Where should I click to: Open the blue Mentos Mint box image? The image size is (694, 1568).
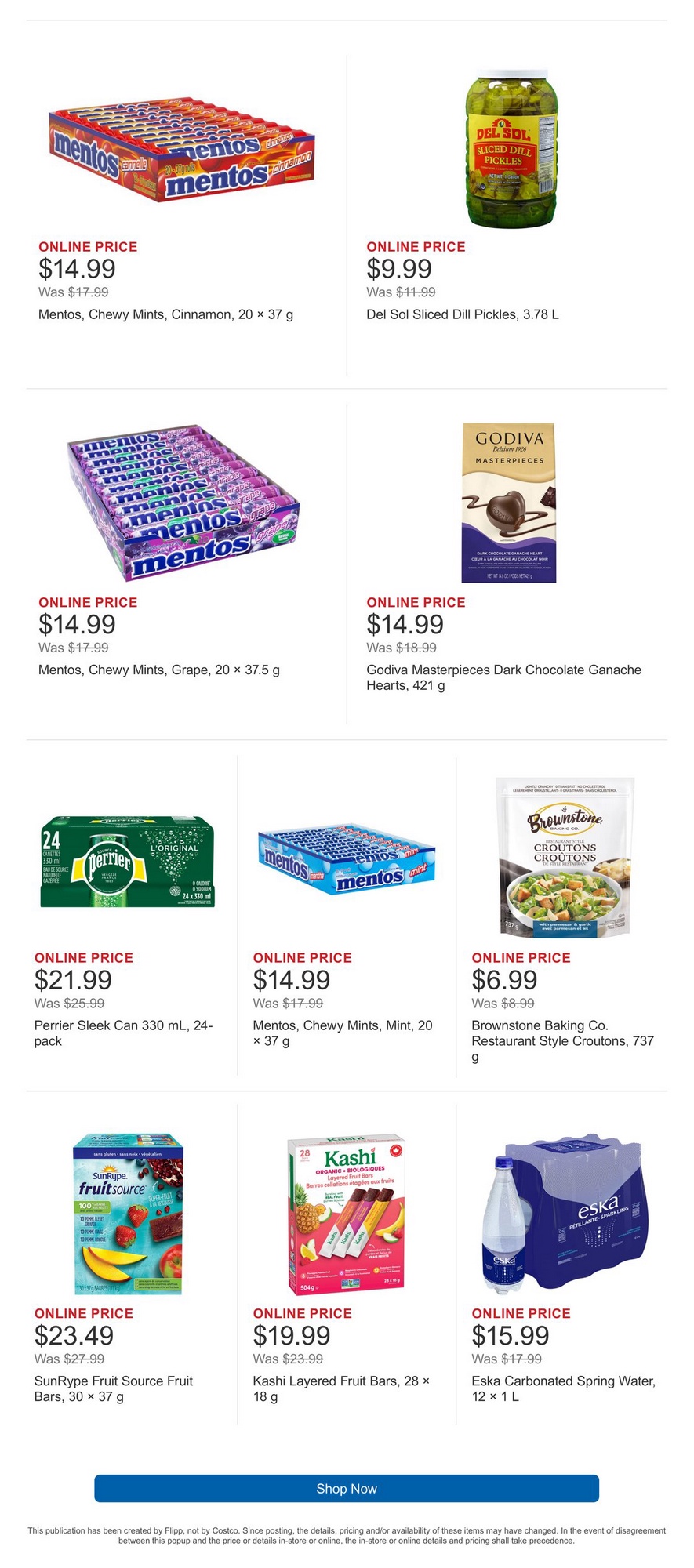click(346, 859)
